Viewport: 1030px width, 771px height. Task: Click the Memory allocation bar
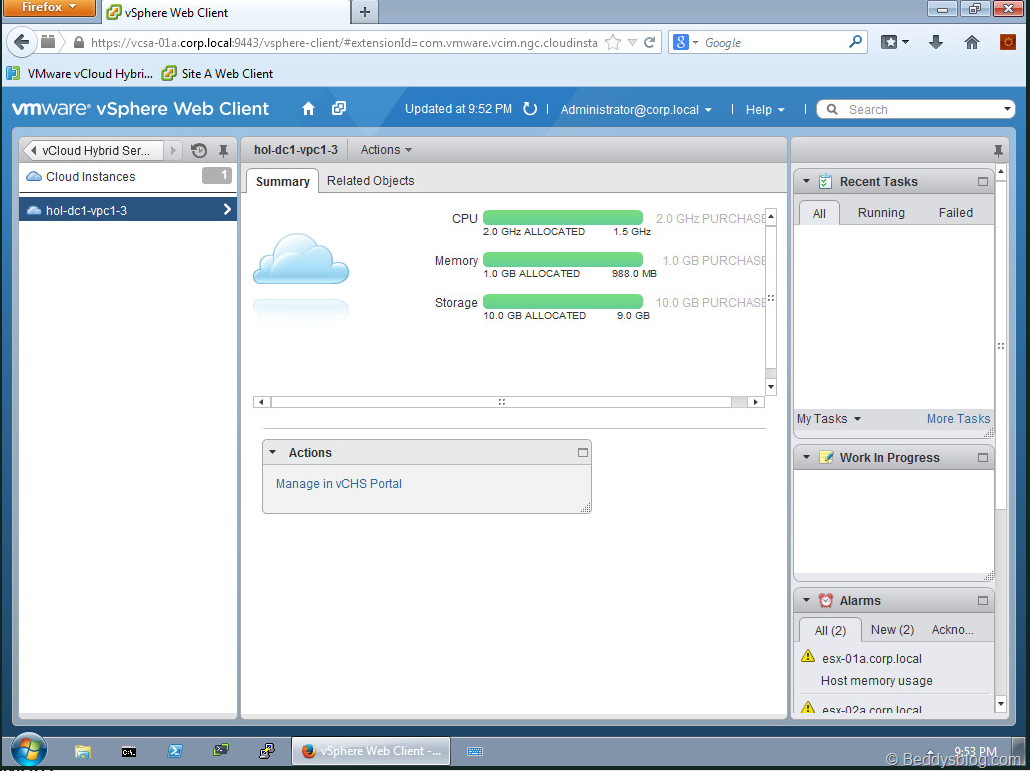point(563,260)
